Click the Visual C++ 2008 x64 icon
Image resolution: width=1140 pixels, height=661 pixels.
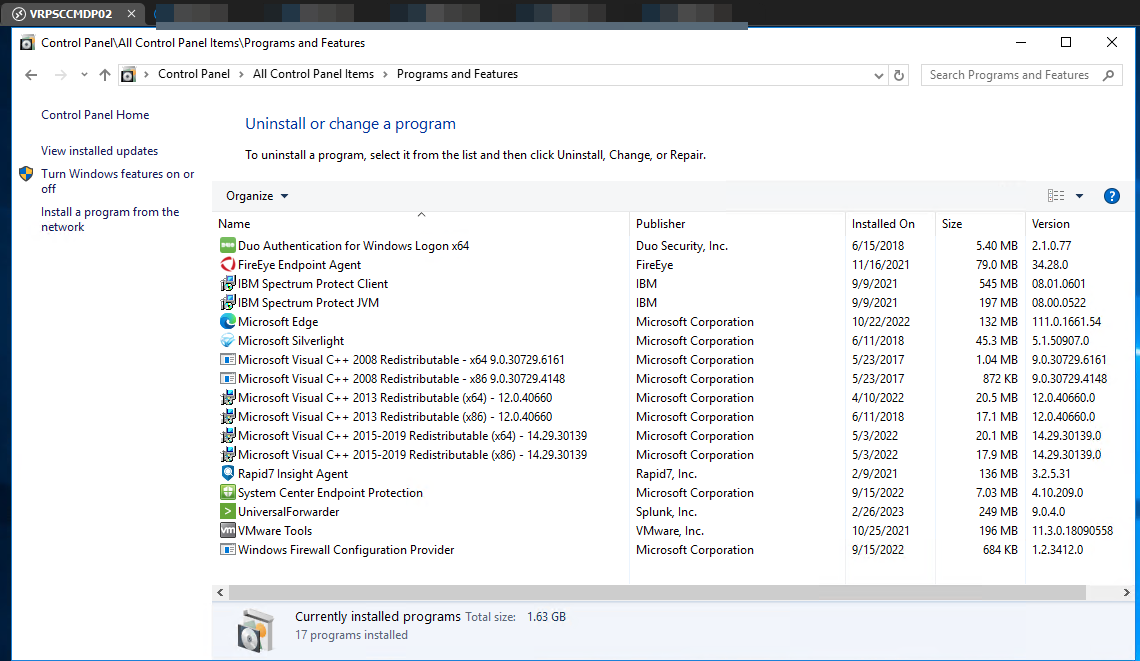coord(228,359)
